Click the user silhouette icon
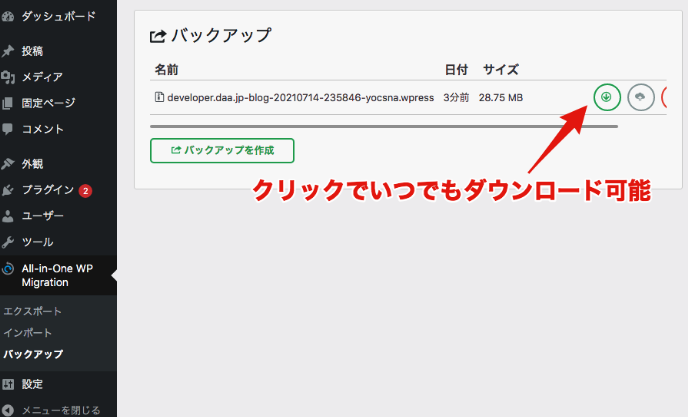Image resolution: width=688 pixels, height=417 pixels. tap(8, 216)
